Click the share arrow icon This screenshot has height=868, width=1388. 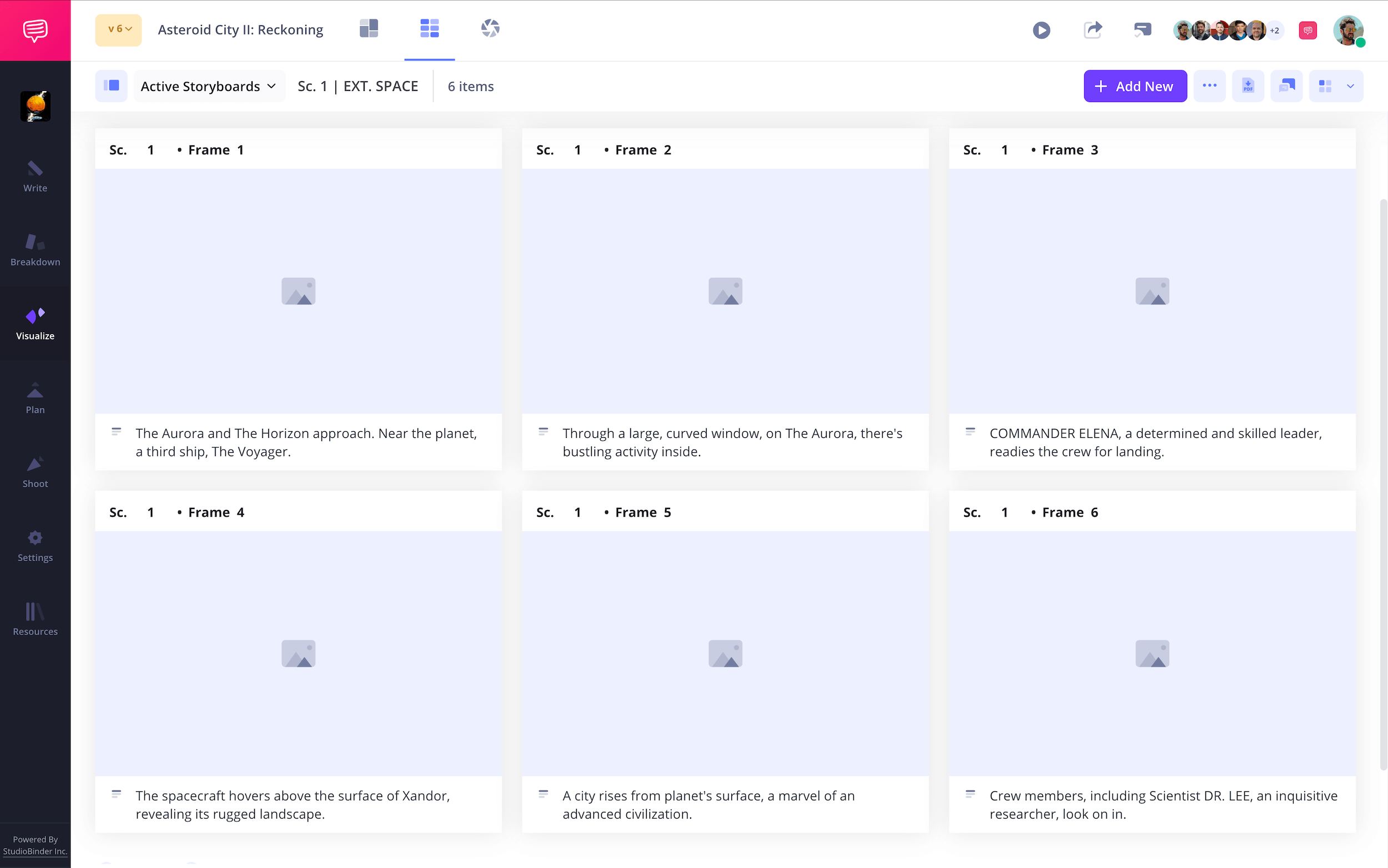1092,30
